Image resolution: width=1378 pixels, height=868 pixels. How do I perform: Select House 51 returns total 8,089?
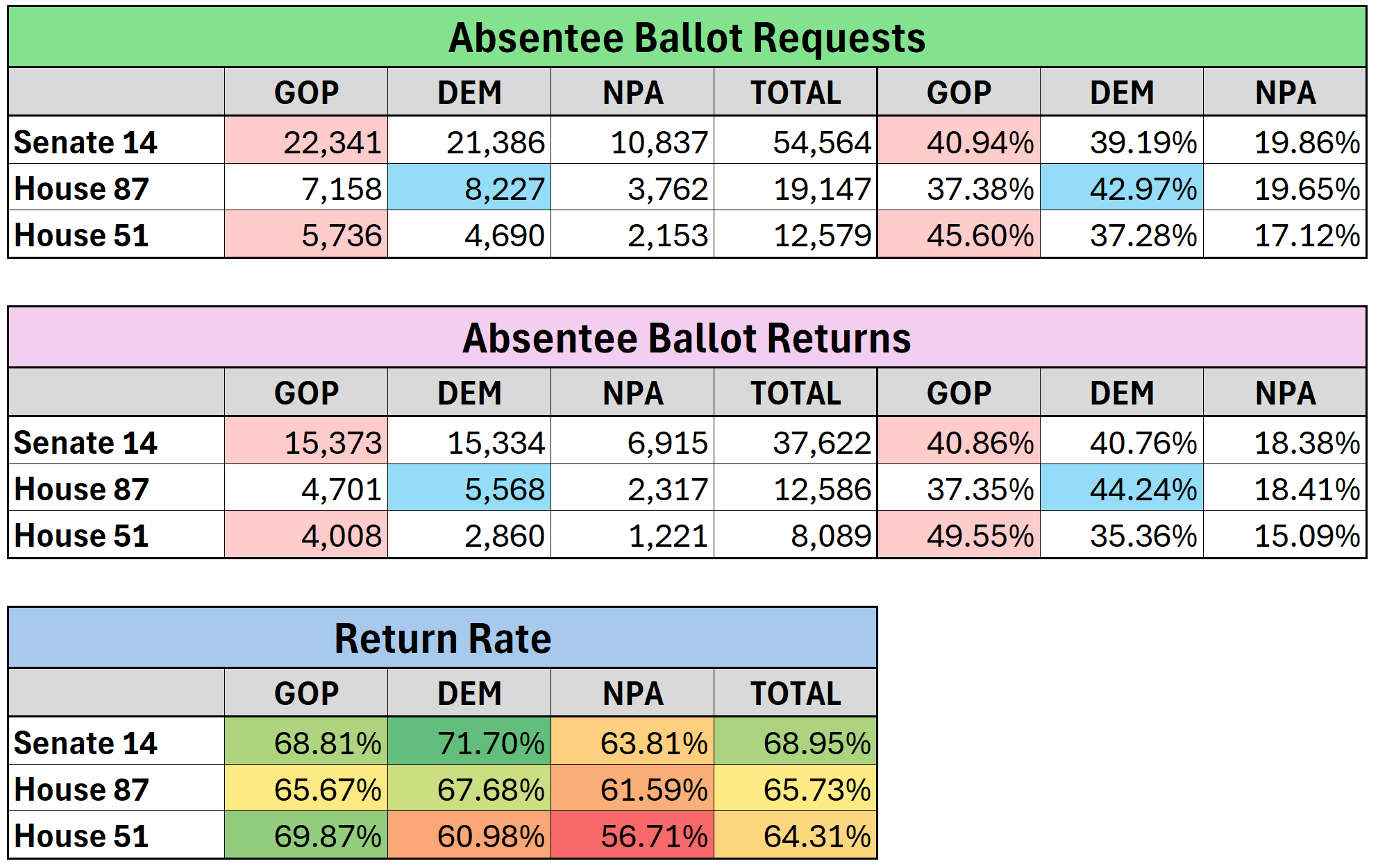click(796, 534)
